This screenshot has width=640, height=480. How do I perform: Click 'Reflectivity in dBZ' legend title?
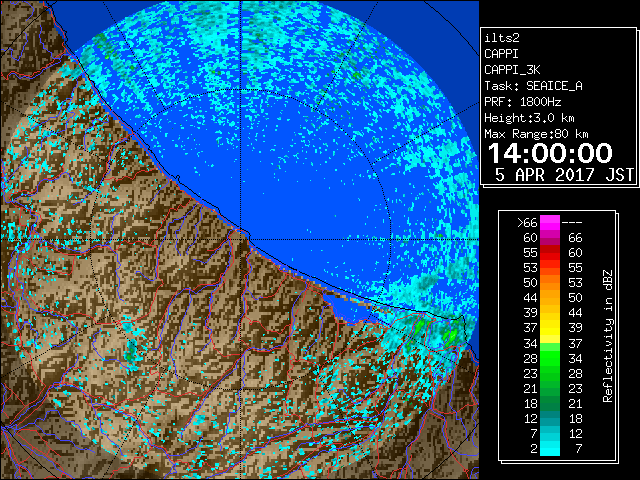click(608, 336)
